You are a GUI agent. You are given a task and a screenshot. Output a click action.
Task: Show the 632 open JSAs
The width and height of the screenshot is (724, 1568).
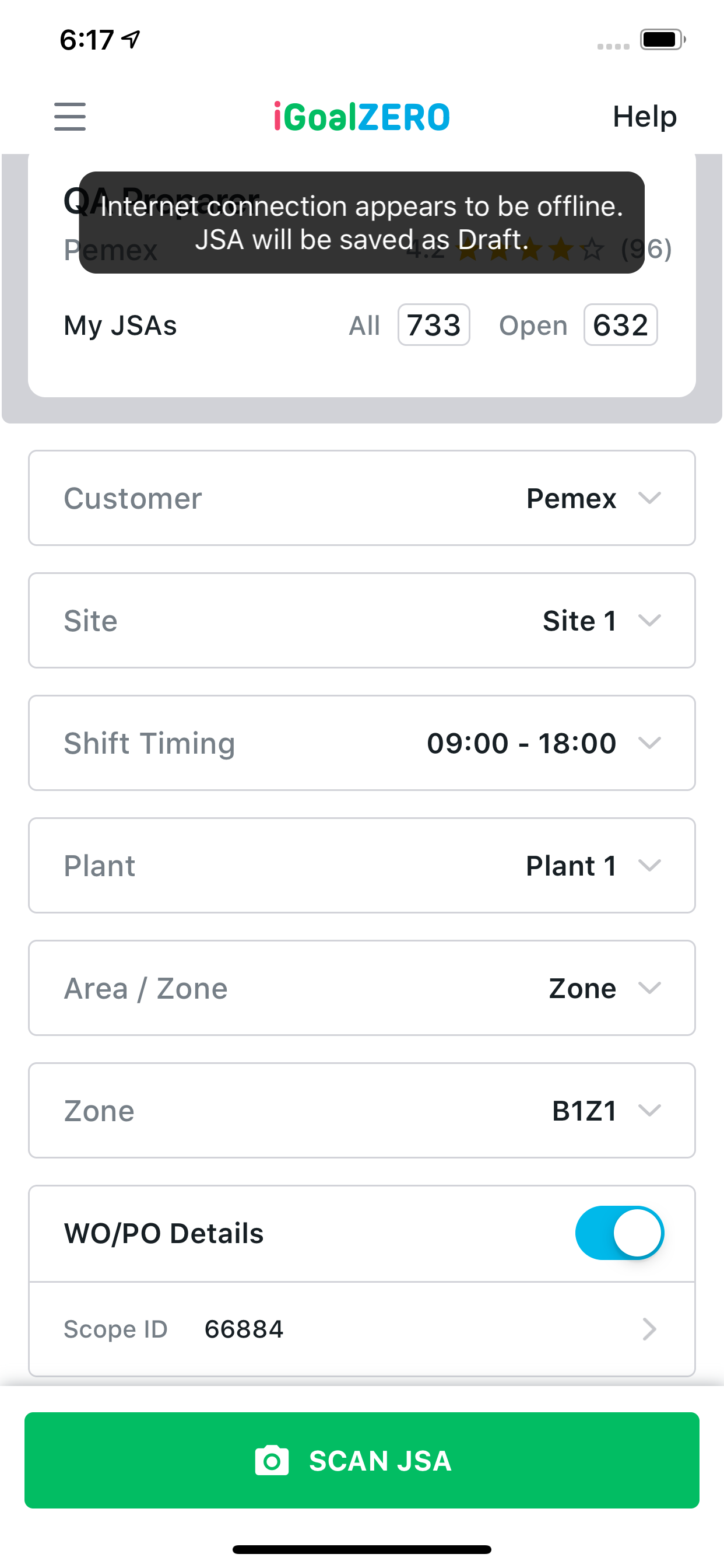620,325
